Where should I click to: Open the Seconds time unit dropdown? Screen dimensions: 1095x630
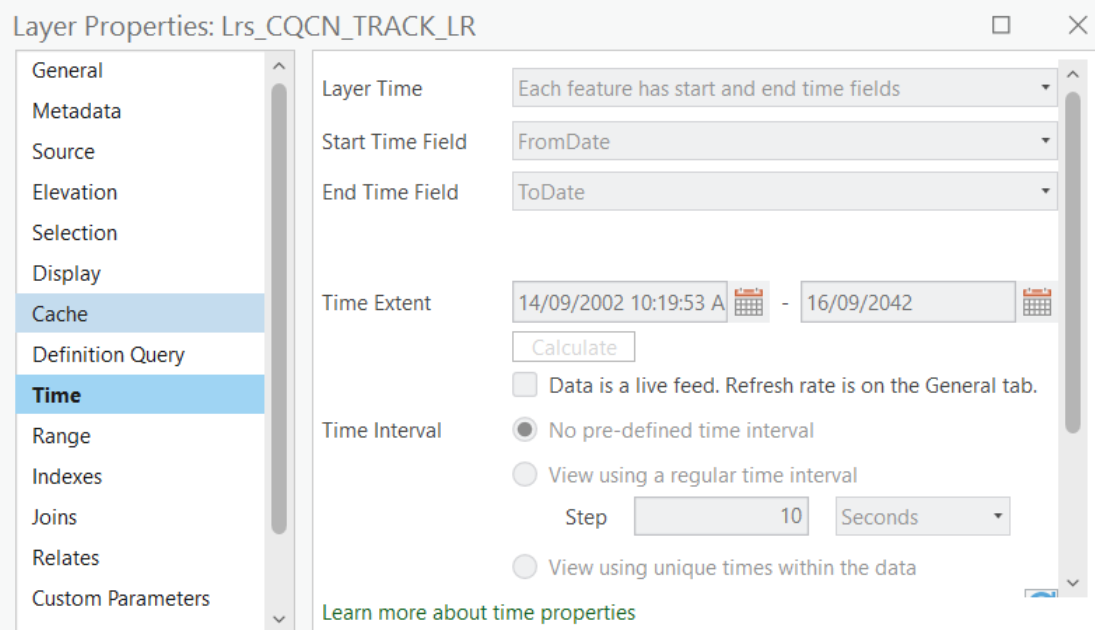(996, 516)
